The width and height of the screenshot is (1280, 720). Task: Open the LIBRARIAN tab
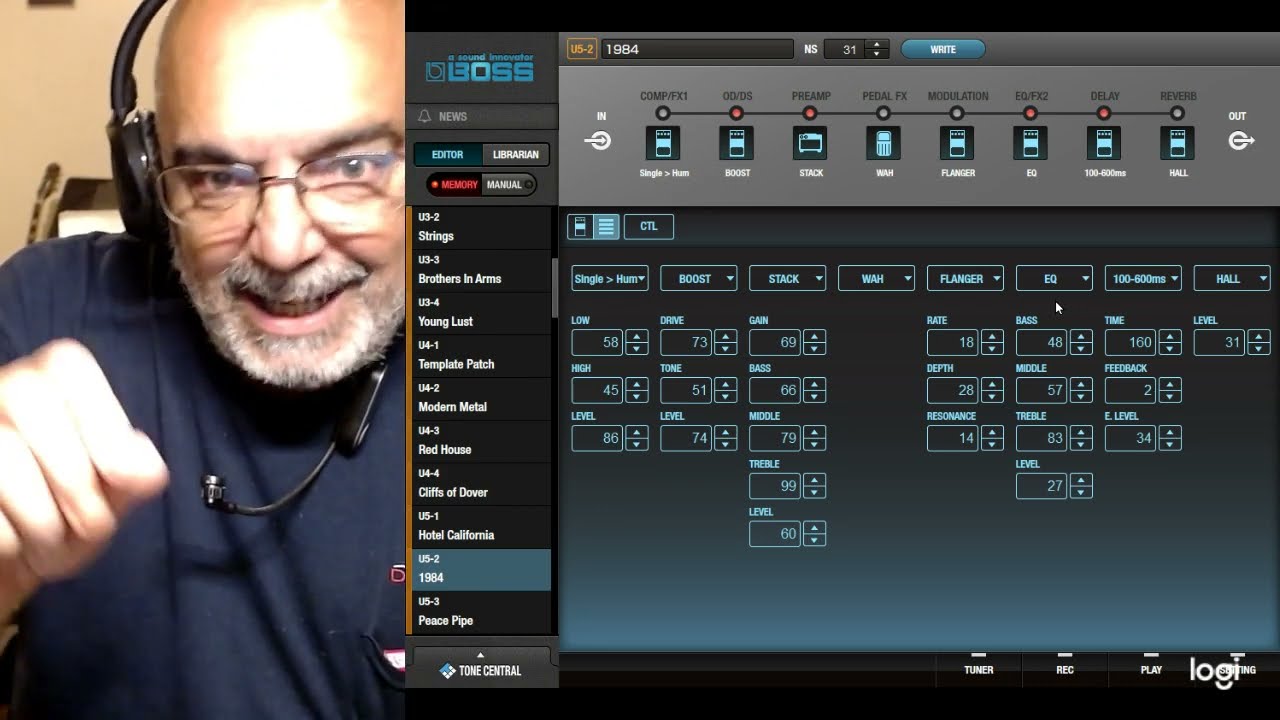point(516,155)
